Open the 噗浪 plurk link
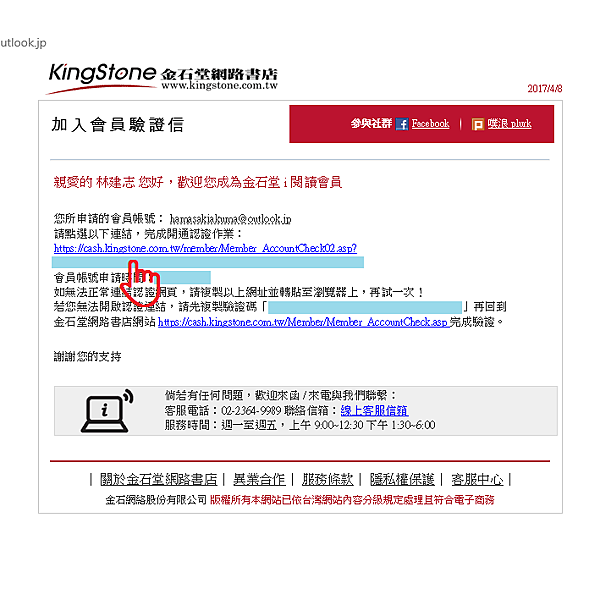Viewport: 600px width, 600px height. coord(509,124)
